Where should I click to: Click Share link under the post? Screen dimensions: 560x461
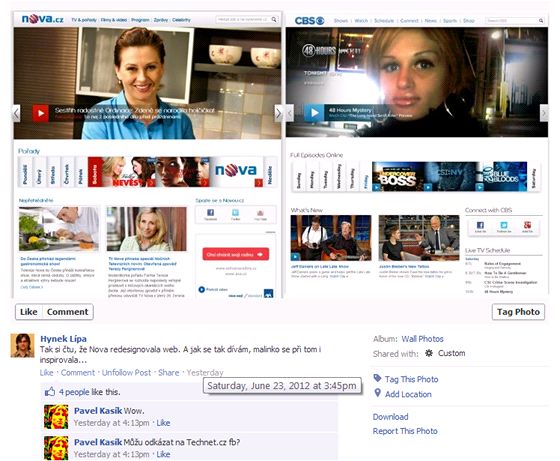pos(169,372)
